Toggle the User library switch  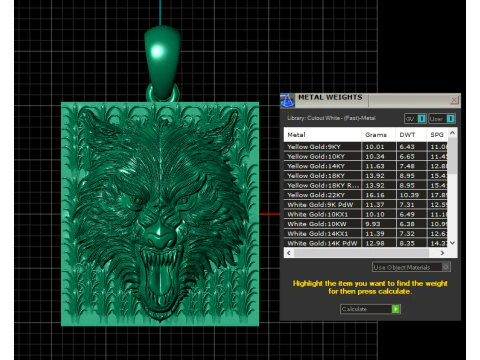(442, 119)
